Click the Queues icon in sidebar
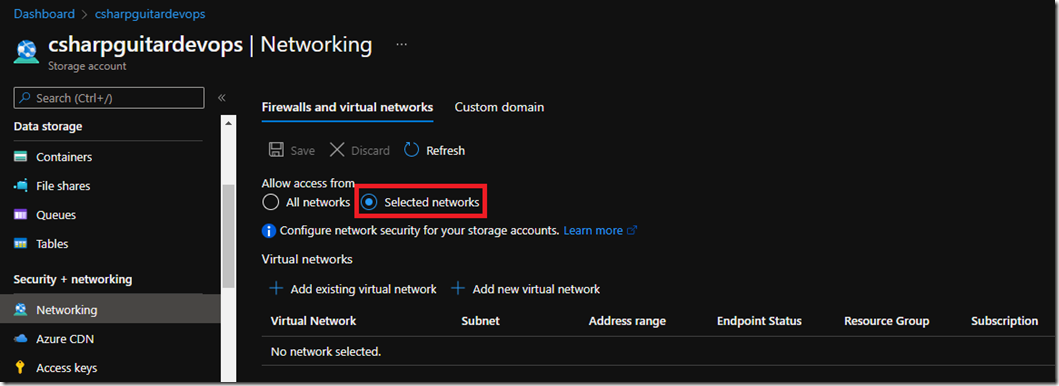Viewport: 1059px width, 386px height. click(21, 215)
